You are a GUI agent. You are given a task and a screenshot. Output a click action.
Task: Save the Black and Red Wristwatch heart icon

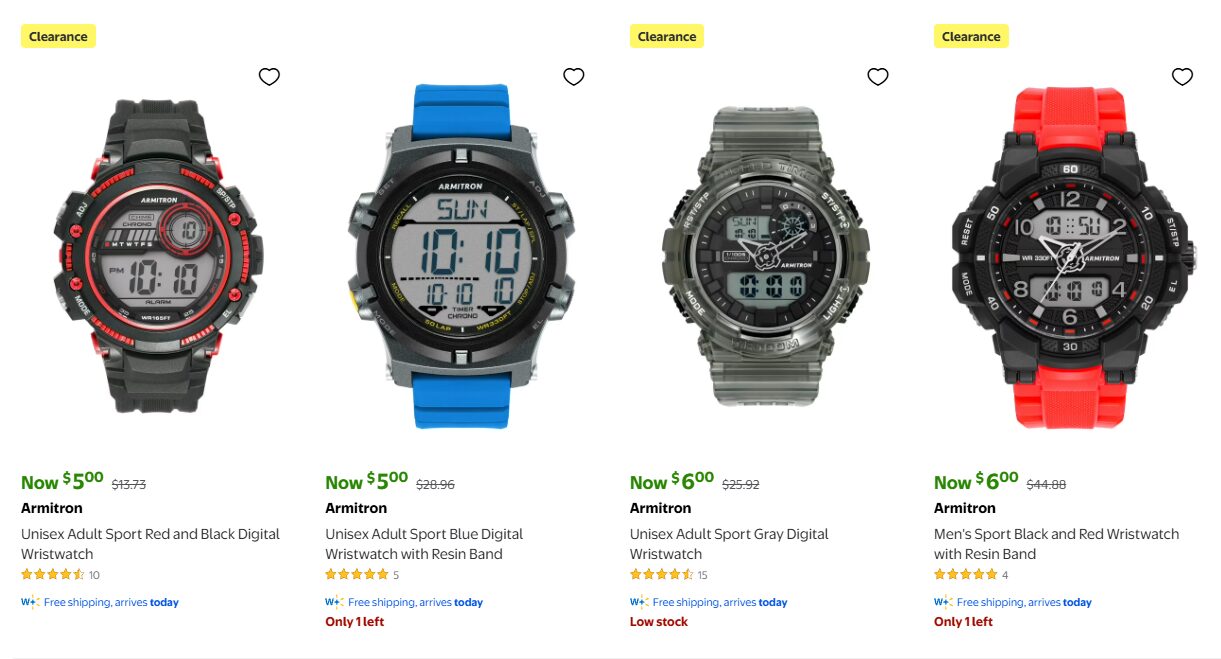click(1182, 77)
